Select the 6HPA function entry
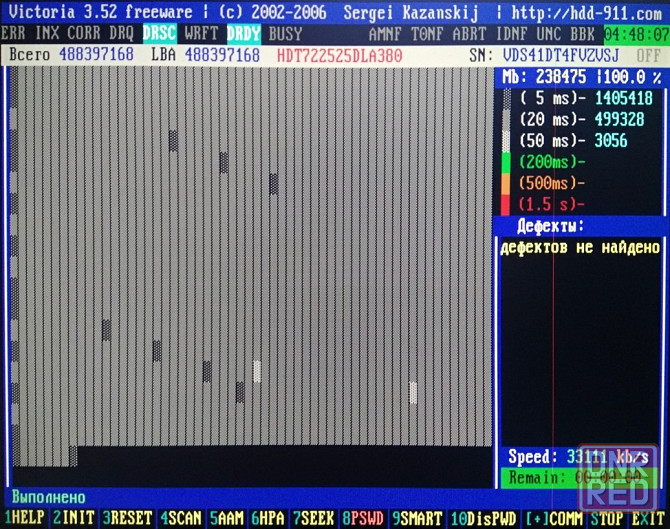The width and height of the screenshot is (670, 529). 267,518
